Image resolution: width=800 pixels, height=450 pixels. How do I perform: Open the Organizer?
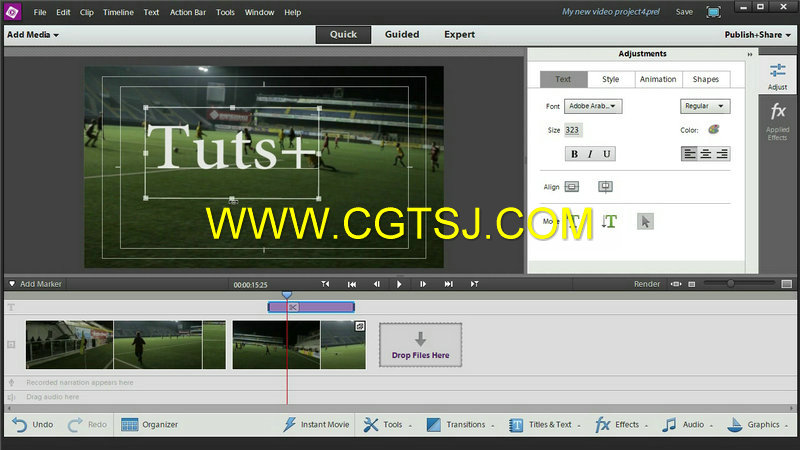coord(149,424)
